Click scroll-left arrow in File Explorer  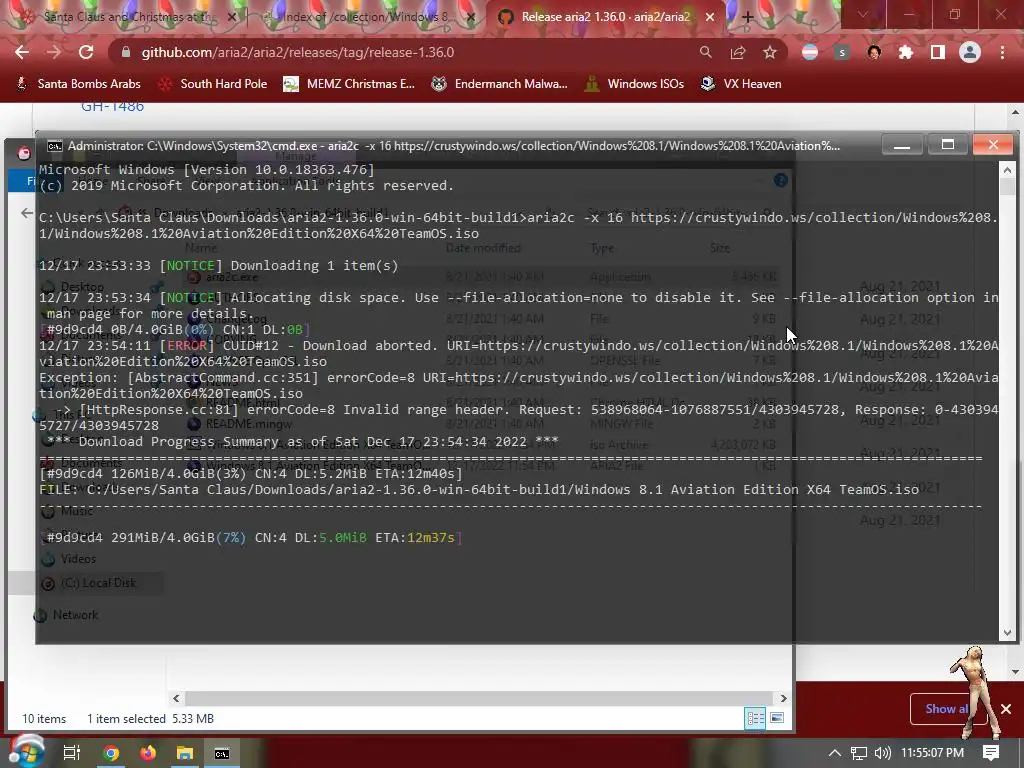(x=176, y=698)
